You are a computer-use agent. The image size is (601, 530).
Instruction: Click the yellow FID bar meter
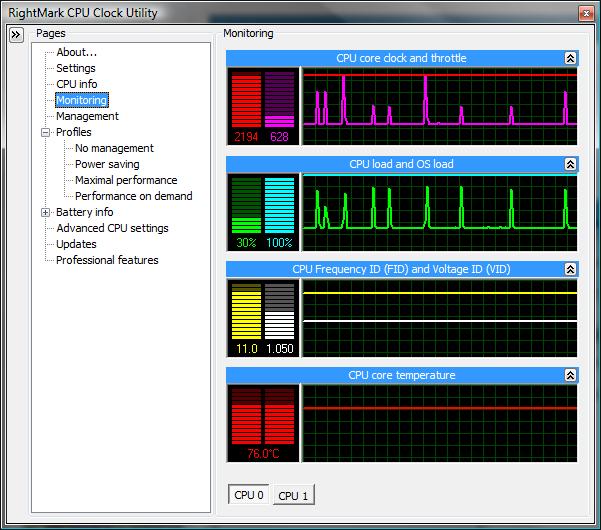pos(246,311)
